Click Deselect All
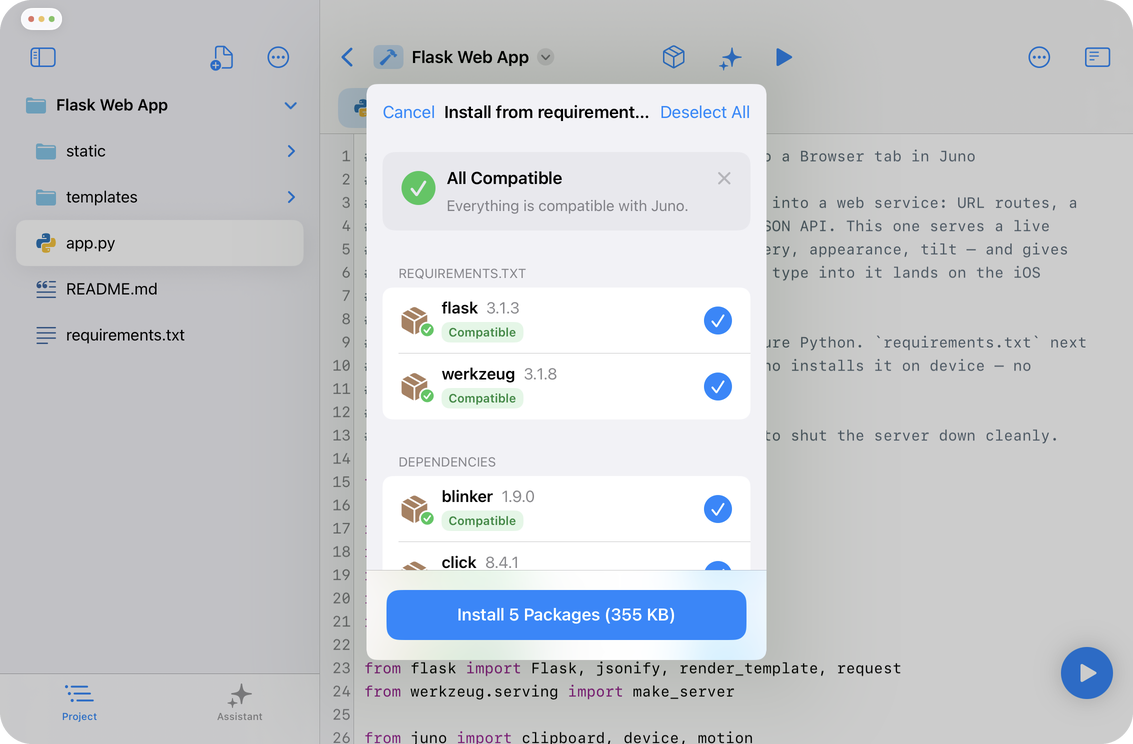The image size is (1133, 744). [x=705, y=112]
